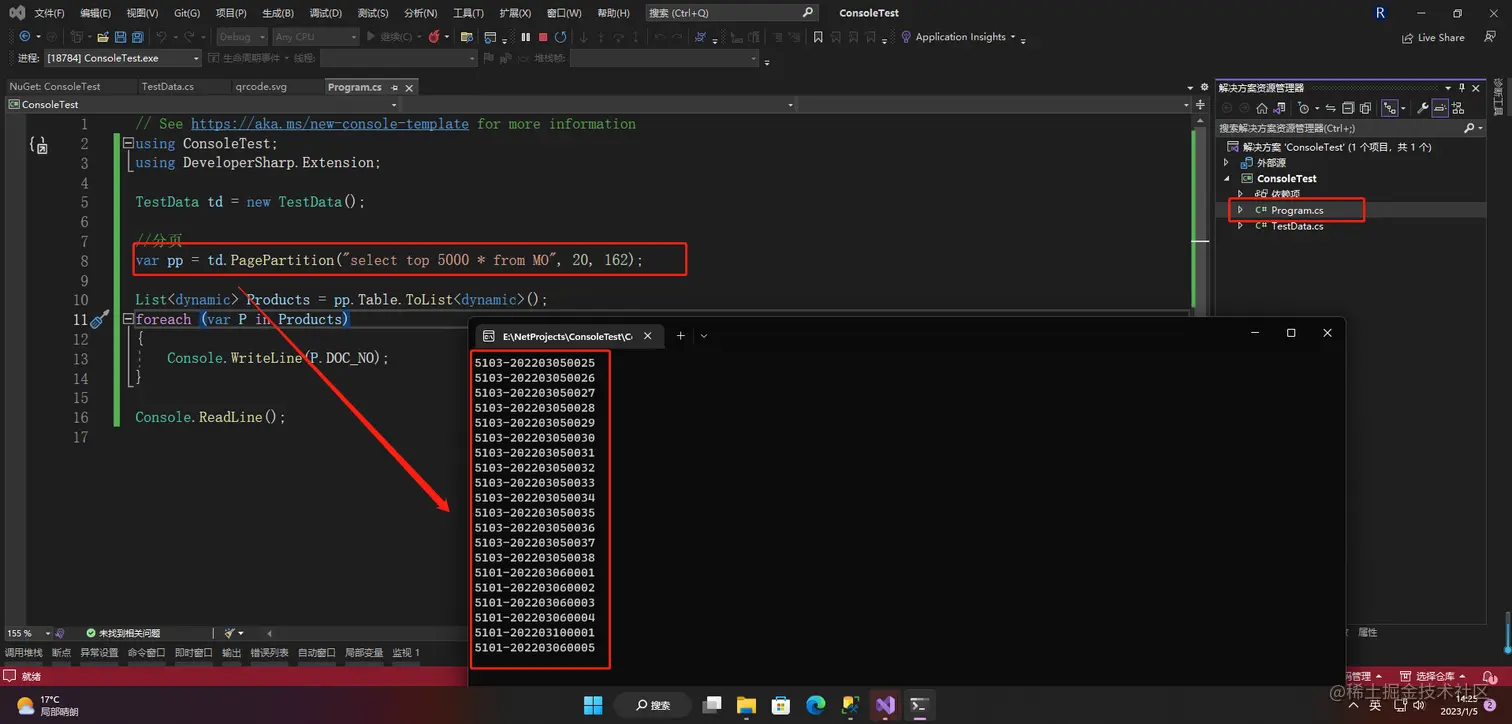Collapse the ConsoleTest project node
The width and height of the screenshot is (1512, 724).
click(x=1228, y=179)
